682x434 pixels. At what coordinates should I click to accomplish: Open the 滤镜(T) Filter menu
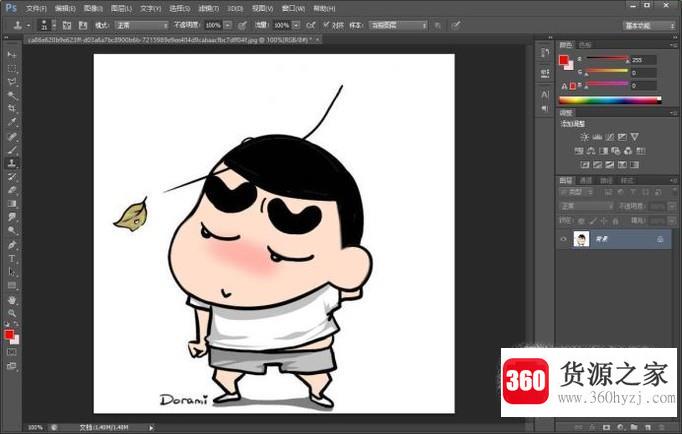(x=208, y=8)
